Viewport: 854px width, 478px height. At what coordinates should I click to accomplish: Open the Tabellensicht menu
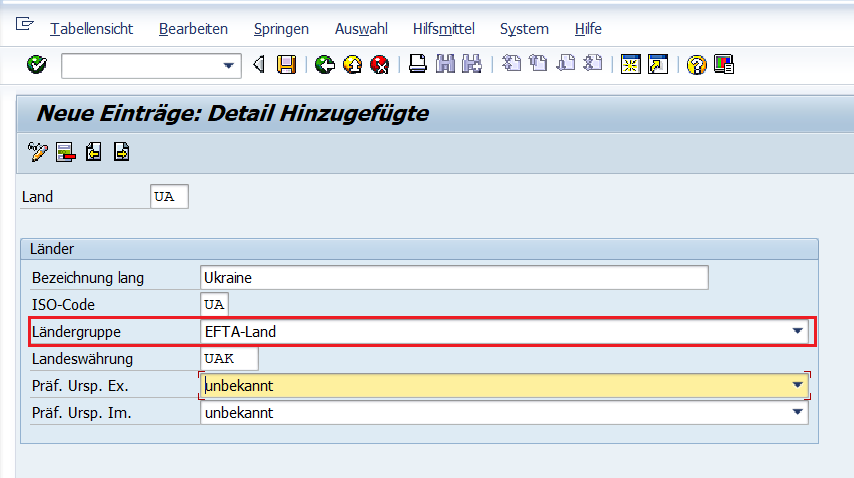pyautogui.click(x=91, y=29)
